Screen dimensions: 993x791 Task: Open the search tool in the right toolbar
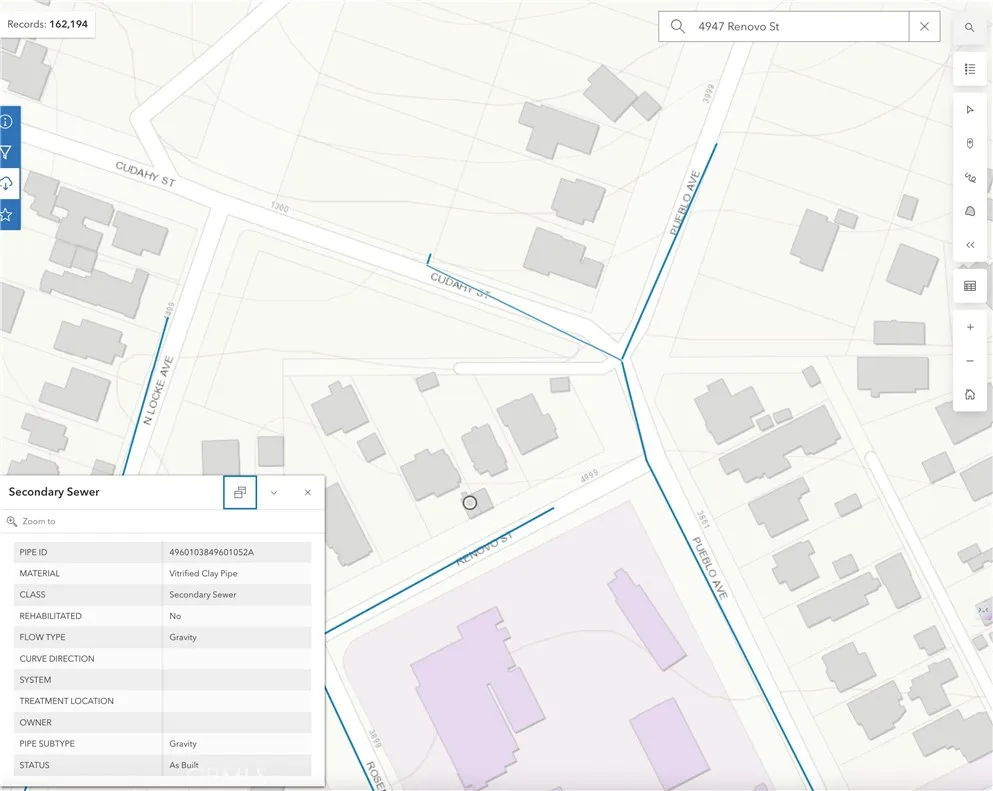[x=969, y=28]
